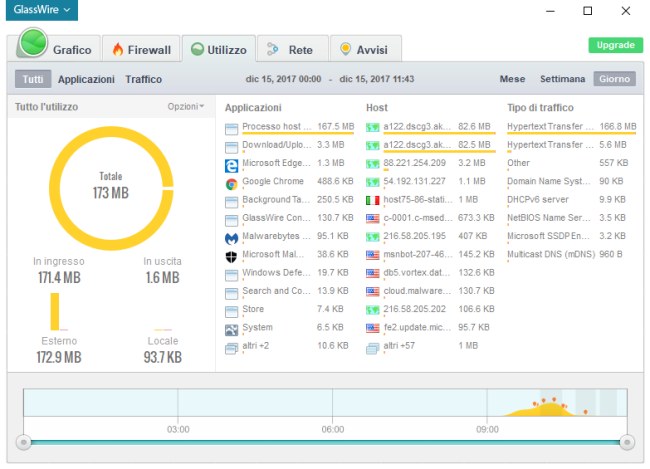
Task: Switch to the Firewall tab
Action: 141,49
